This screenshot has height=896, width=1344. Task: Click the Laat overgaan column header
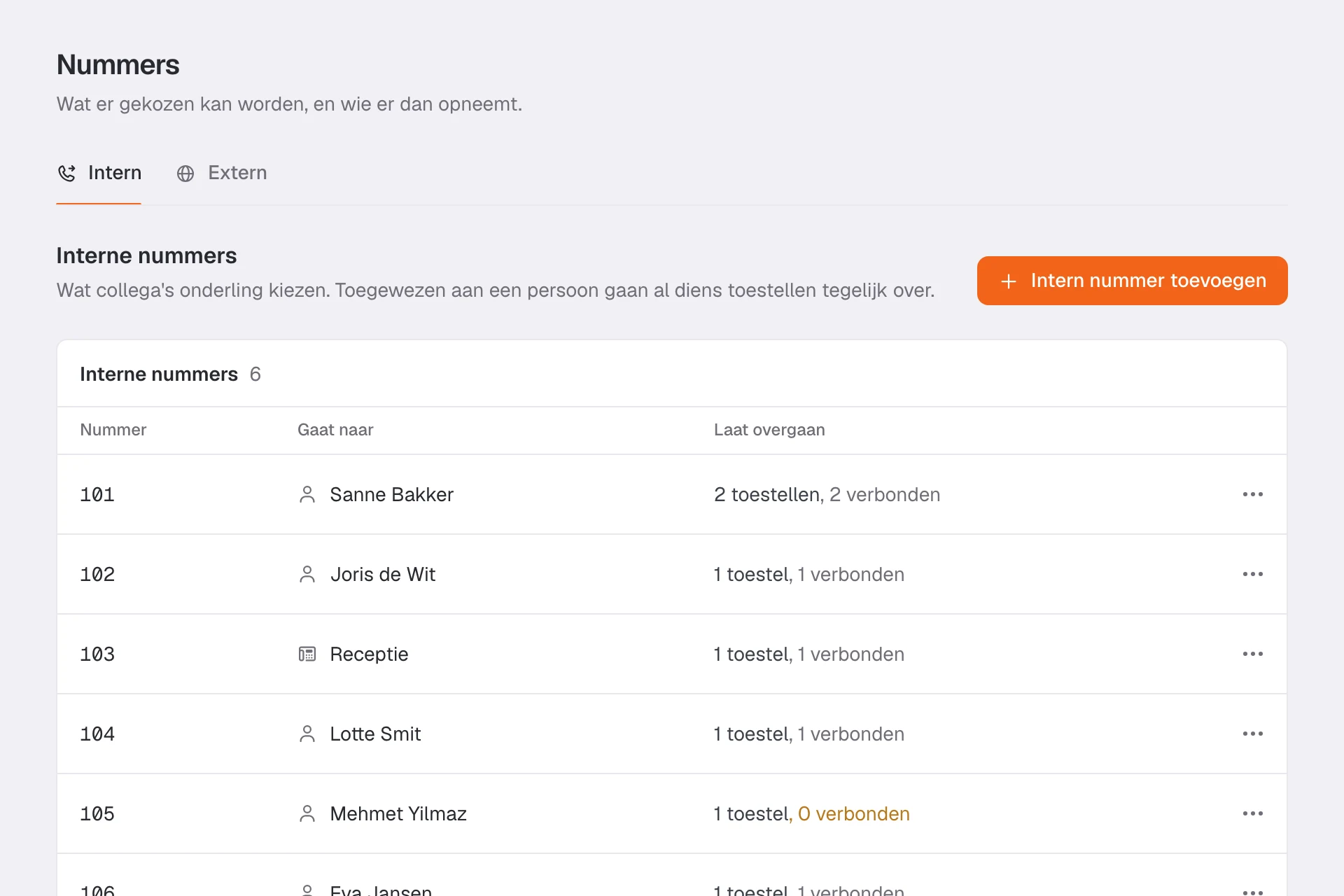coord(769,430)
